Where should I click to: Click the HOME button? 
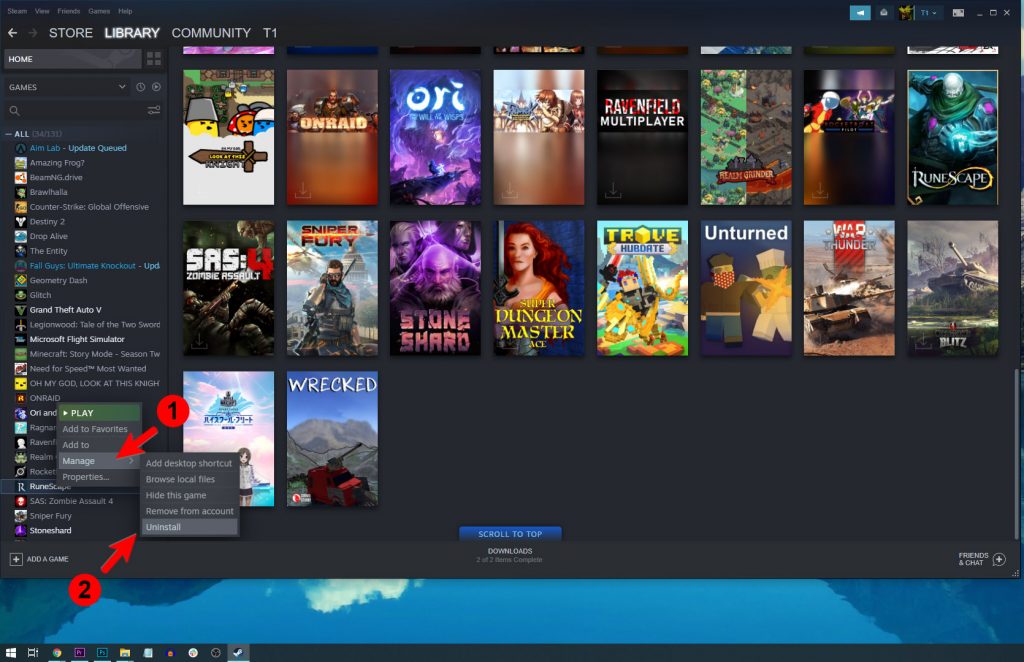(x=72, y=59)
